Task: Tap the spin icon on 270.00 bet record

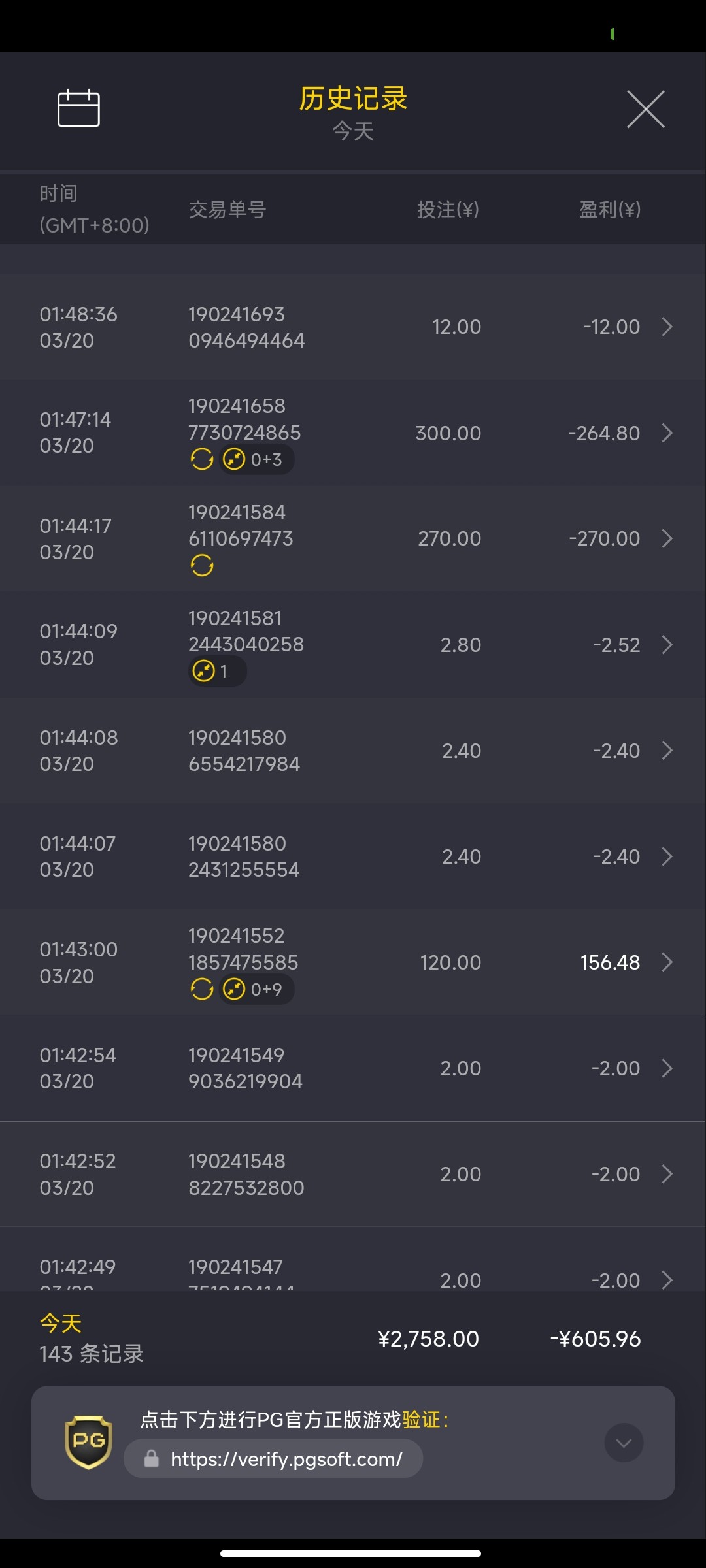Action: click(202, 565)
